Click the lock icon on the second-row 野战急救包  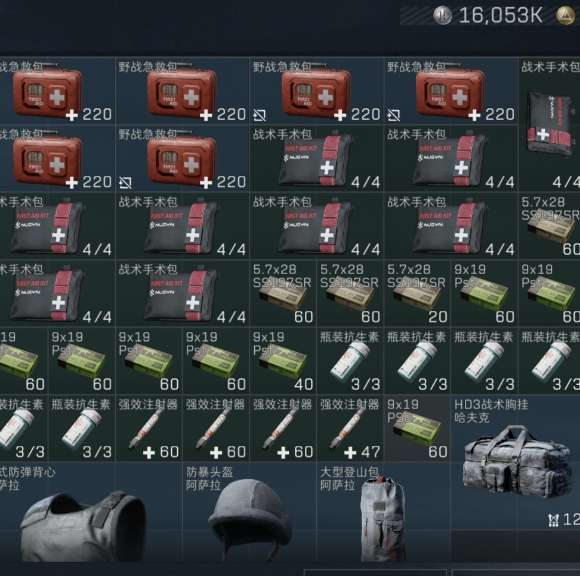(125, 183)
